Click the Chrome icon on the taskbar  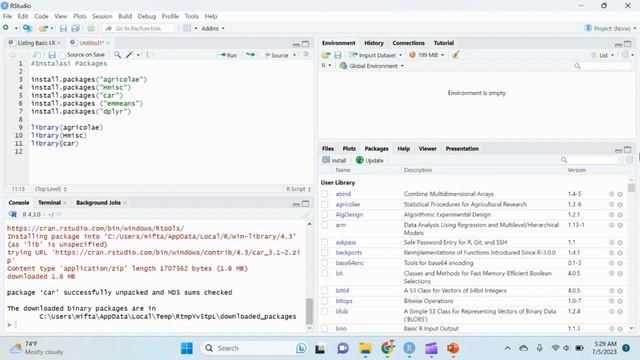click(x=387, y=348)
